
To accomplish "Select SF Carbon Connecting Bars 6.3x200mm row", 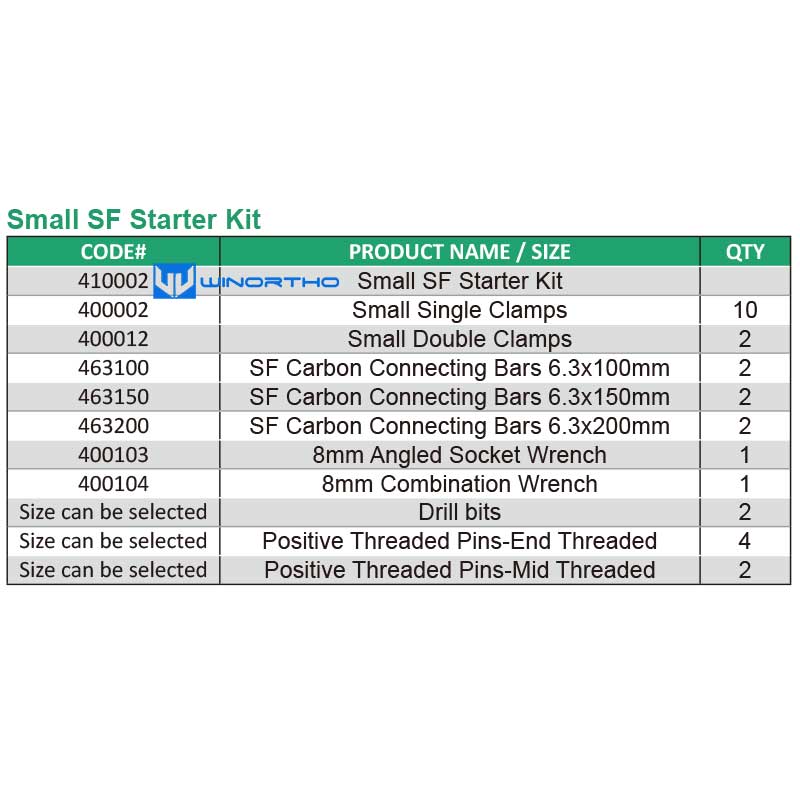I will click(399, 426).
